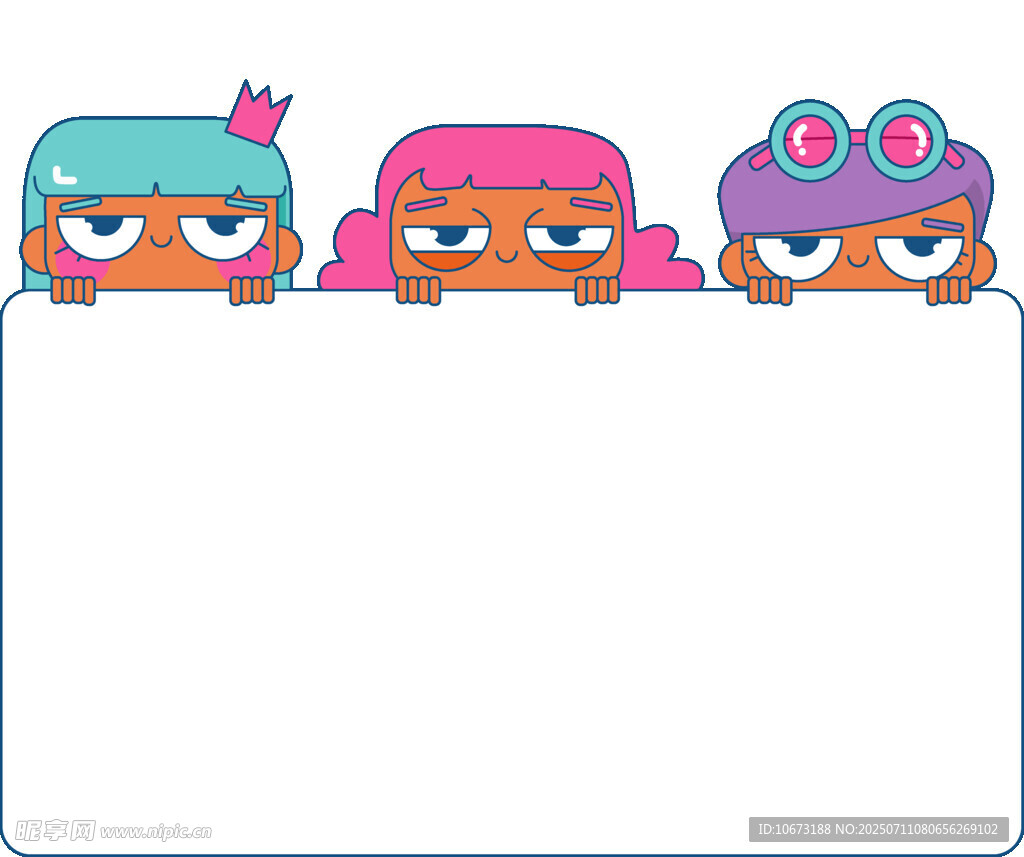The height and width of the screenshot is (857, 1024).
Task: Click the ID and NO label at bottom right
Action: pos(878,829)
